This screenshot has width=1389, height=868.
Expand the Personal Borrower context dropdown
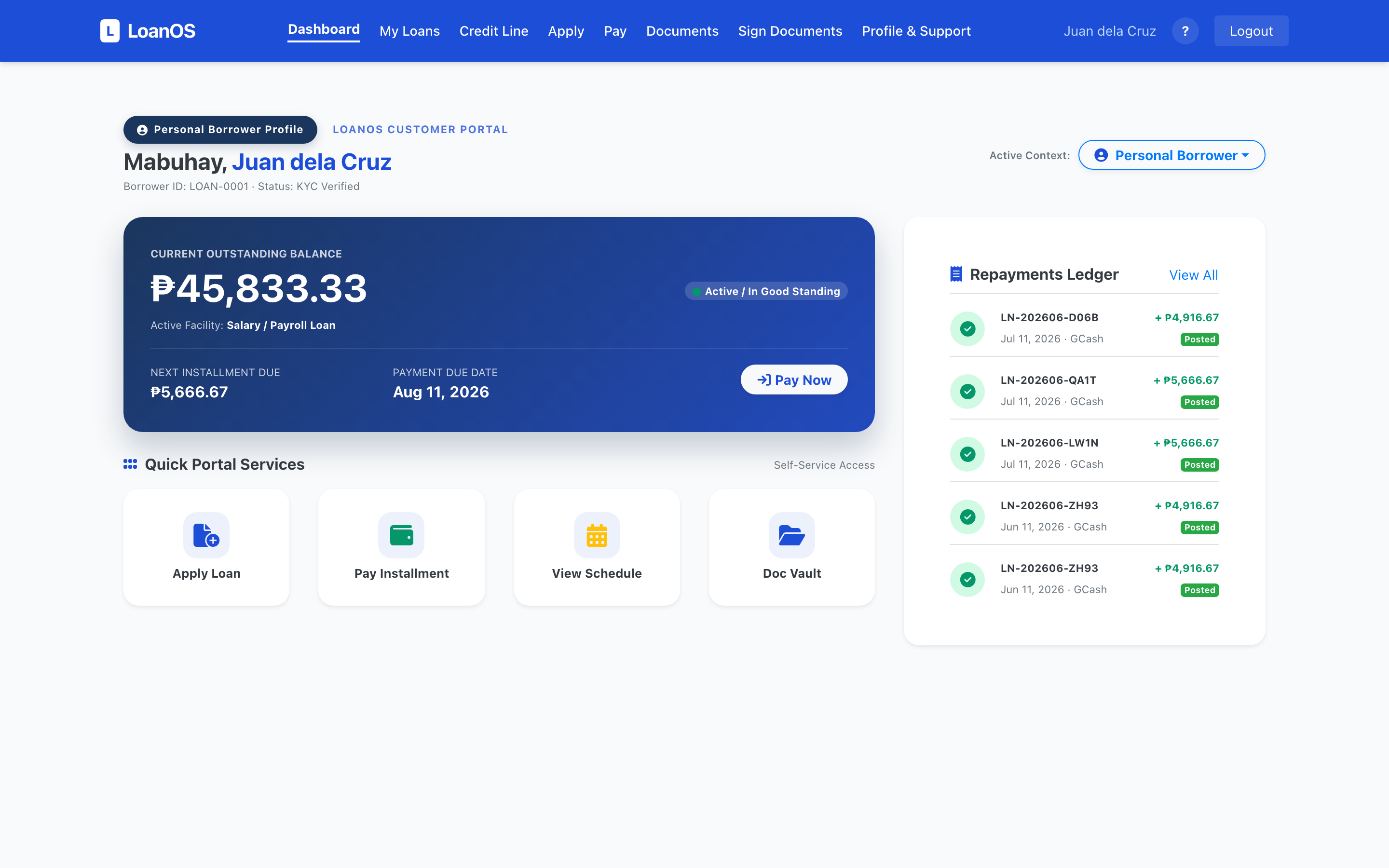pyautogui.click(x=1171, y=155)
